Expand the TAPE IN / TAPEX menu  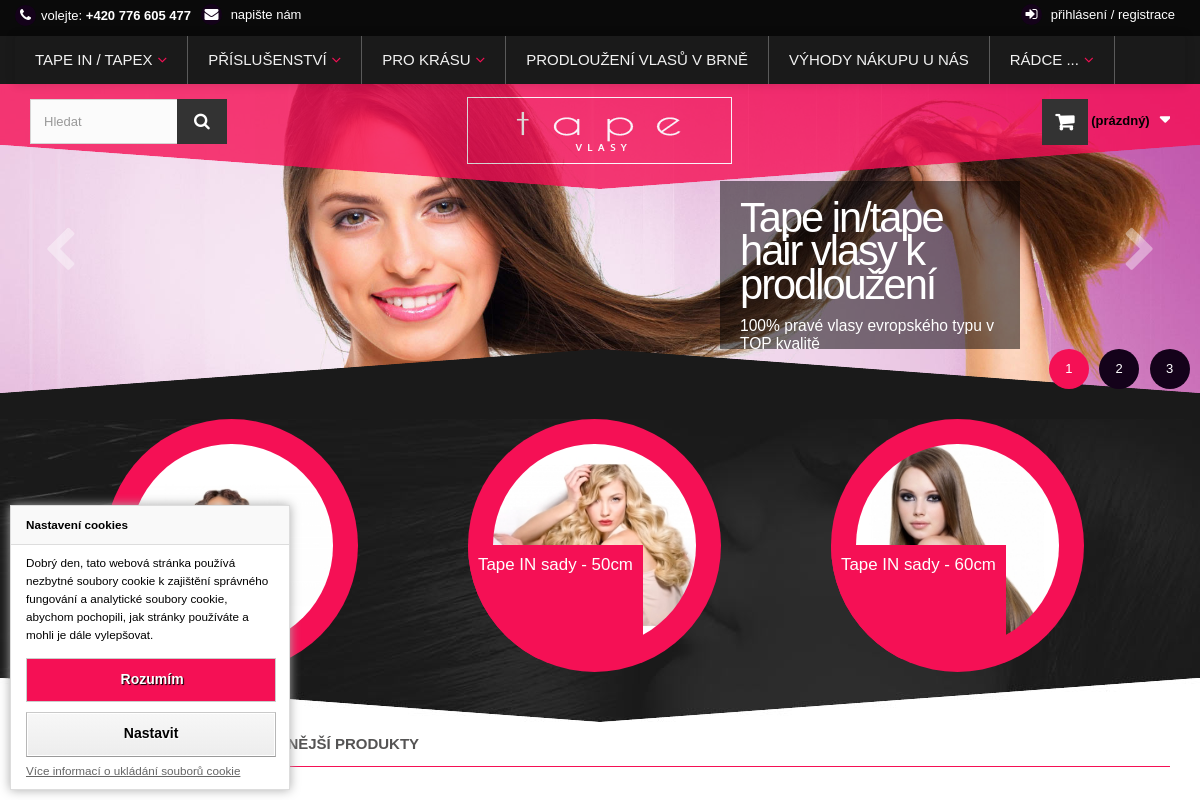[x=100, y=60]
